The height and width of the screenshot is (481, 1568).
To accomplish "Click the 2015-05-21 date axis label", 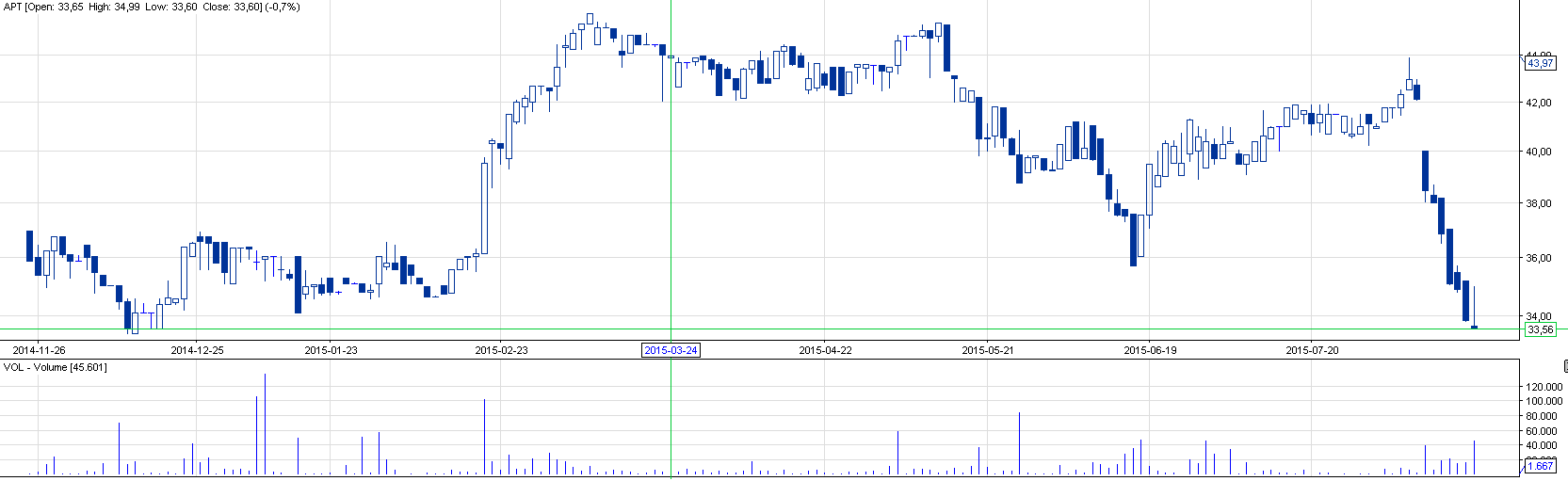I will click(988, 350).
